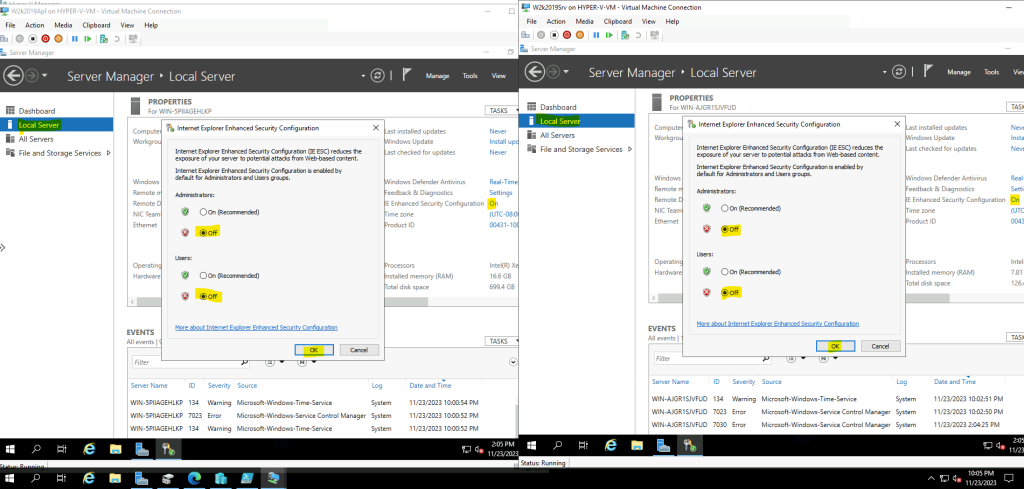1024x489 pixels.
Task: Click green Reset icon in W2k2019Apl toolbar
Action: [x=88, y=39]
